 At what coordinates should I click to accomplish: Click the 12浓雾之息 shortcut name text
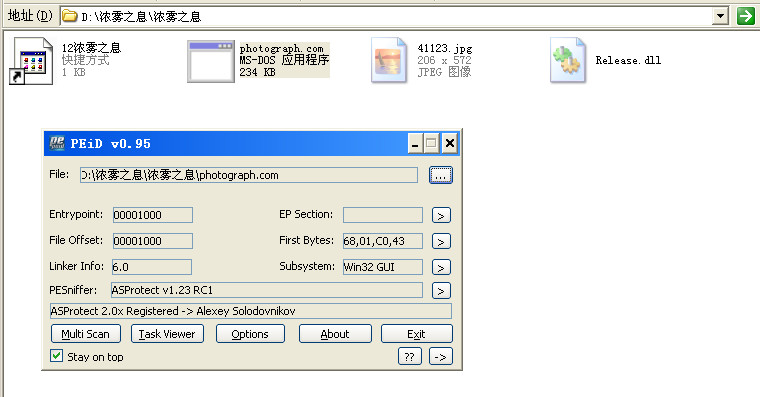(91, 48)
